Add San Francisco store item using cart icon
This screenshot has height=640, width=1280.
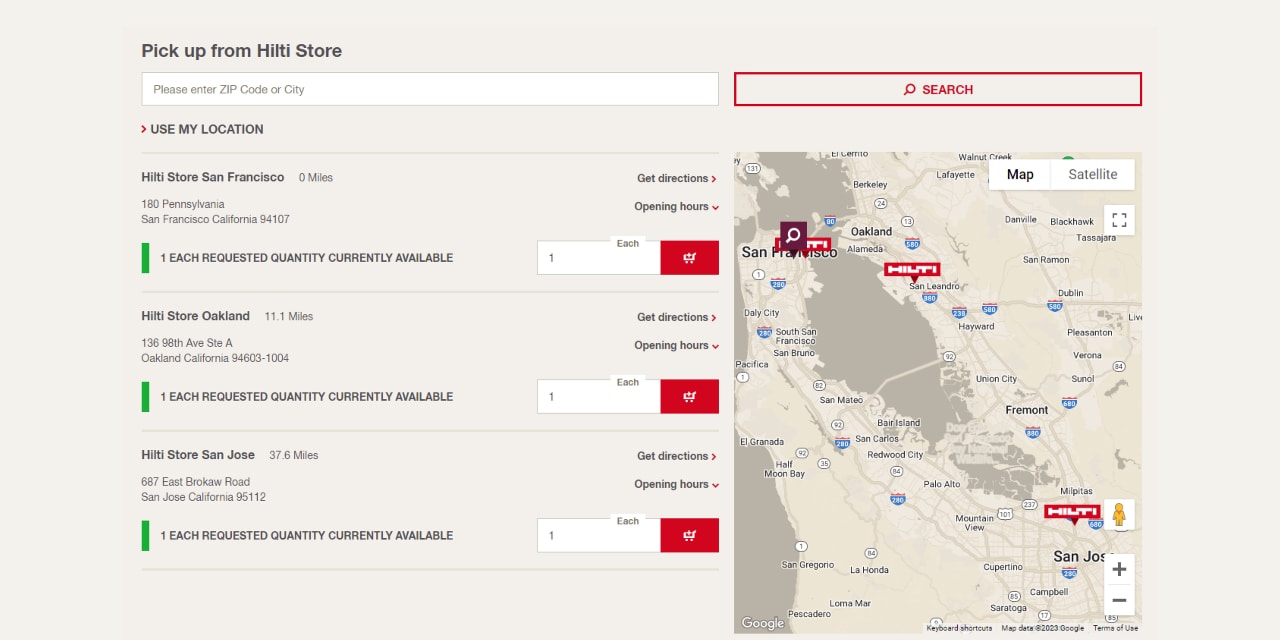tap(689, 257)
